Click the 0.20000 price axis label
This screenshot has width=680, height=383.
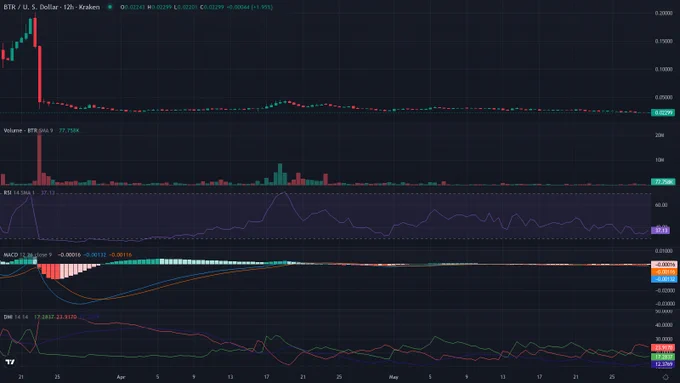point(664,13)
